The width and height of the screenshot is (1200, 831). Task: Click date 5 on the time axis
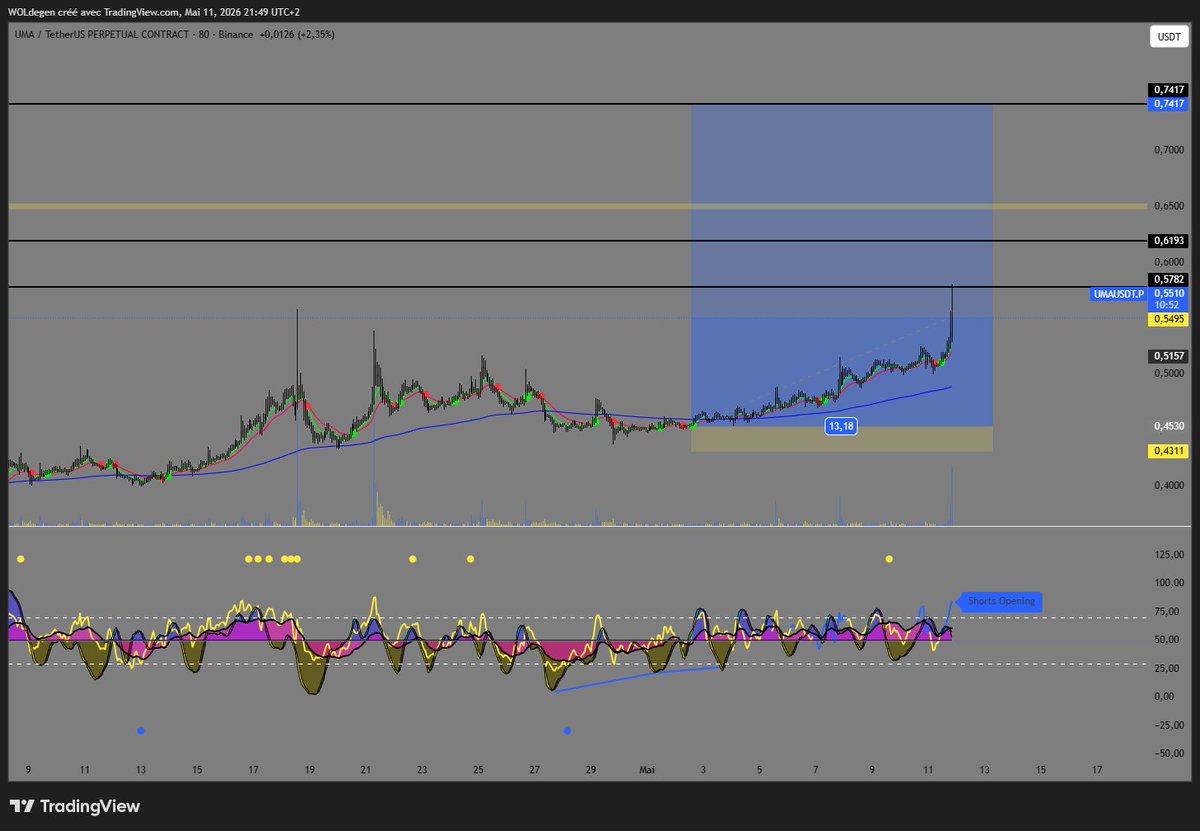tap(760, 770)
